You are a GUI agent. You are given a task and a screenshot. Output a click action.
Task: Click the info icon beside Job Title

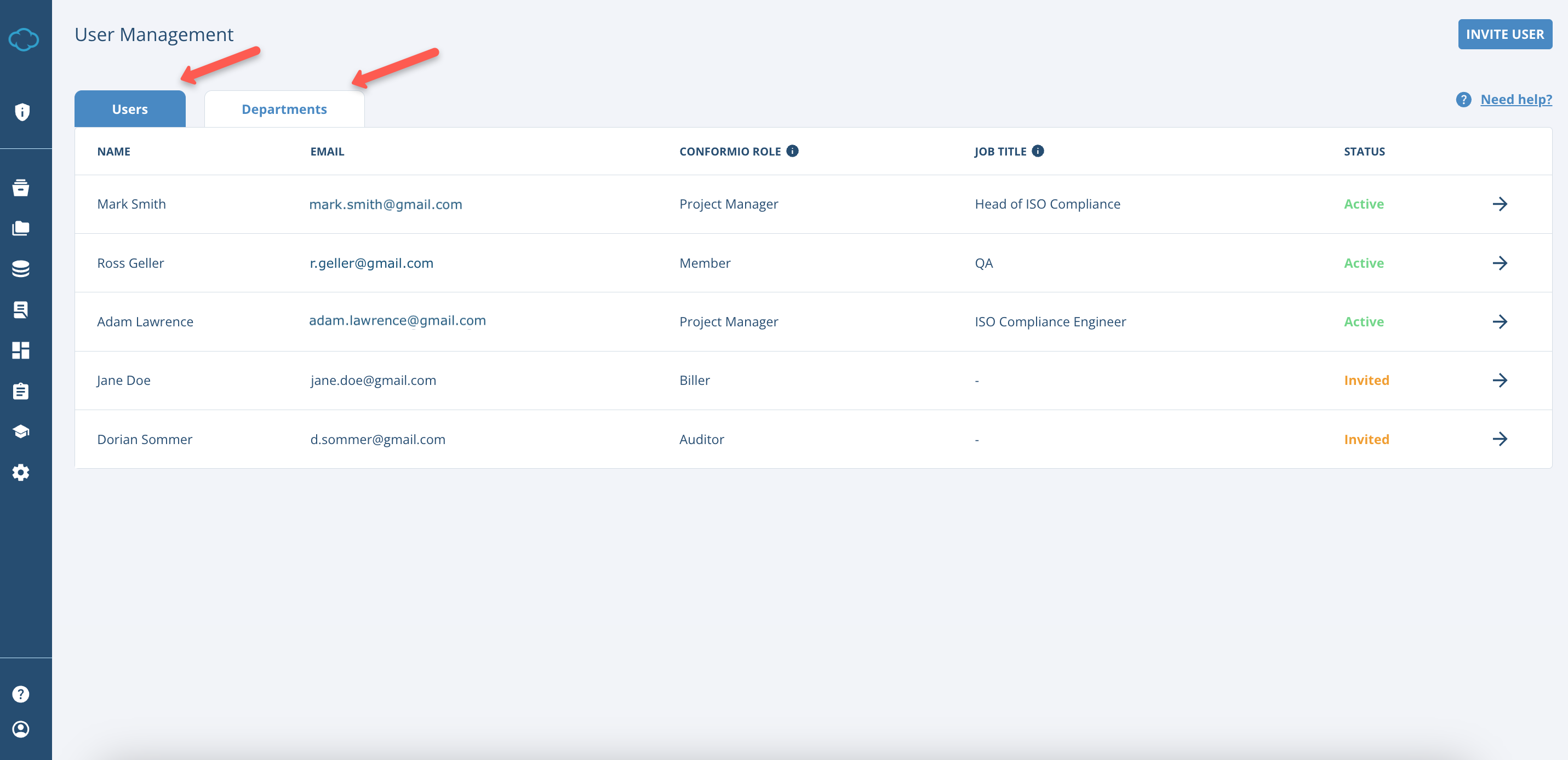[1038, 150]
